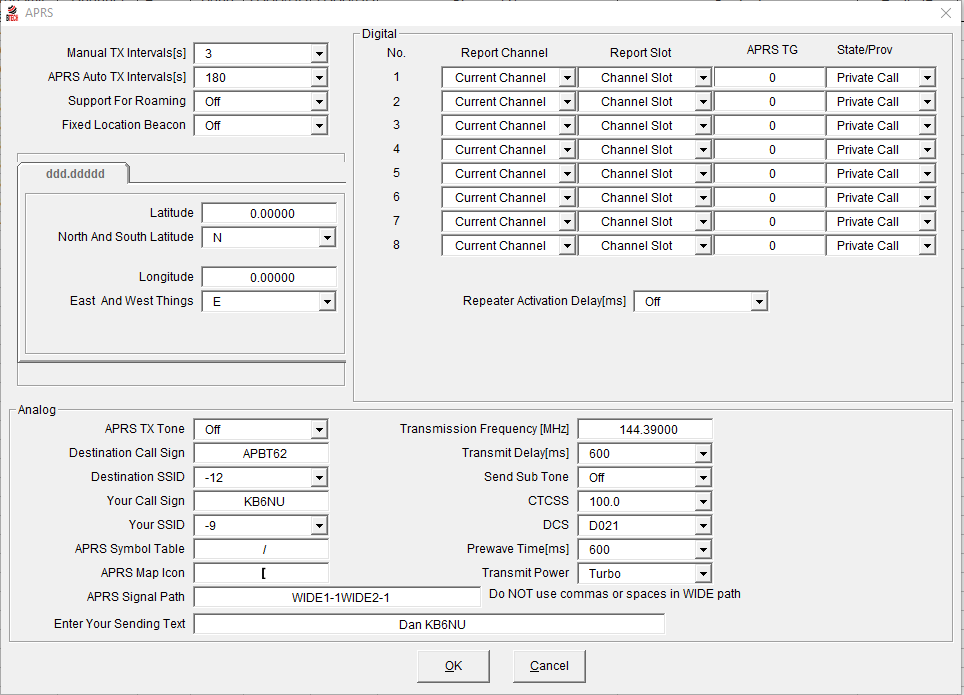Expand Report Slot dropdown for row 3
Image resolution: width=964 pixels, height=695 pixels.
[x=703, y=126]
